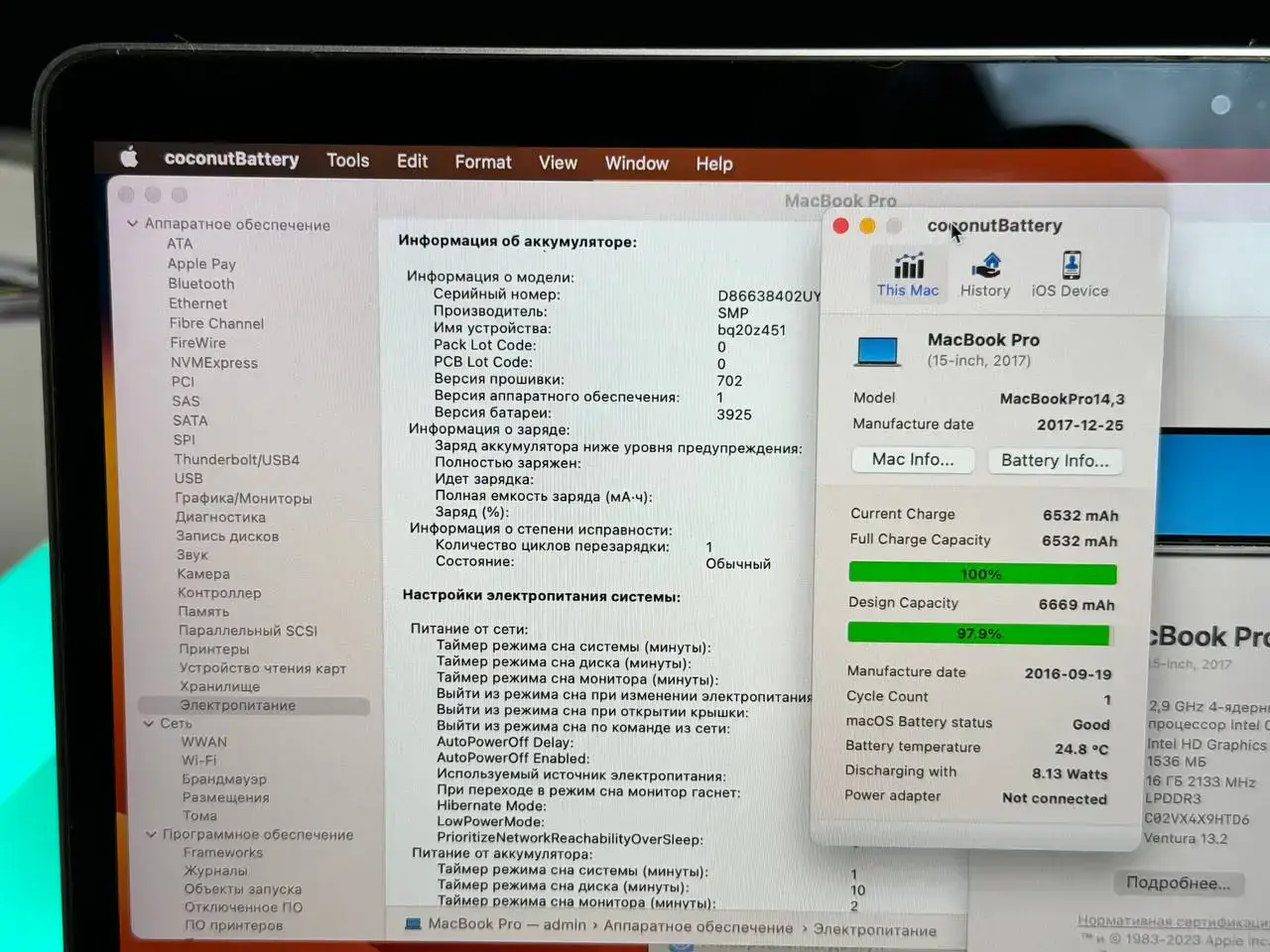The width and height of the screenshot is (1270, 952).
Task: Open the coconutBattery app menu
Action: 231,159
